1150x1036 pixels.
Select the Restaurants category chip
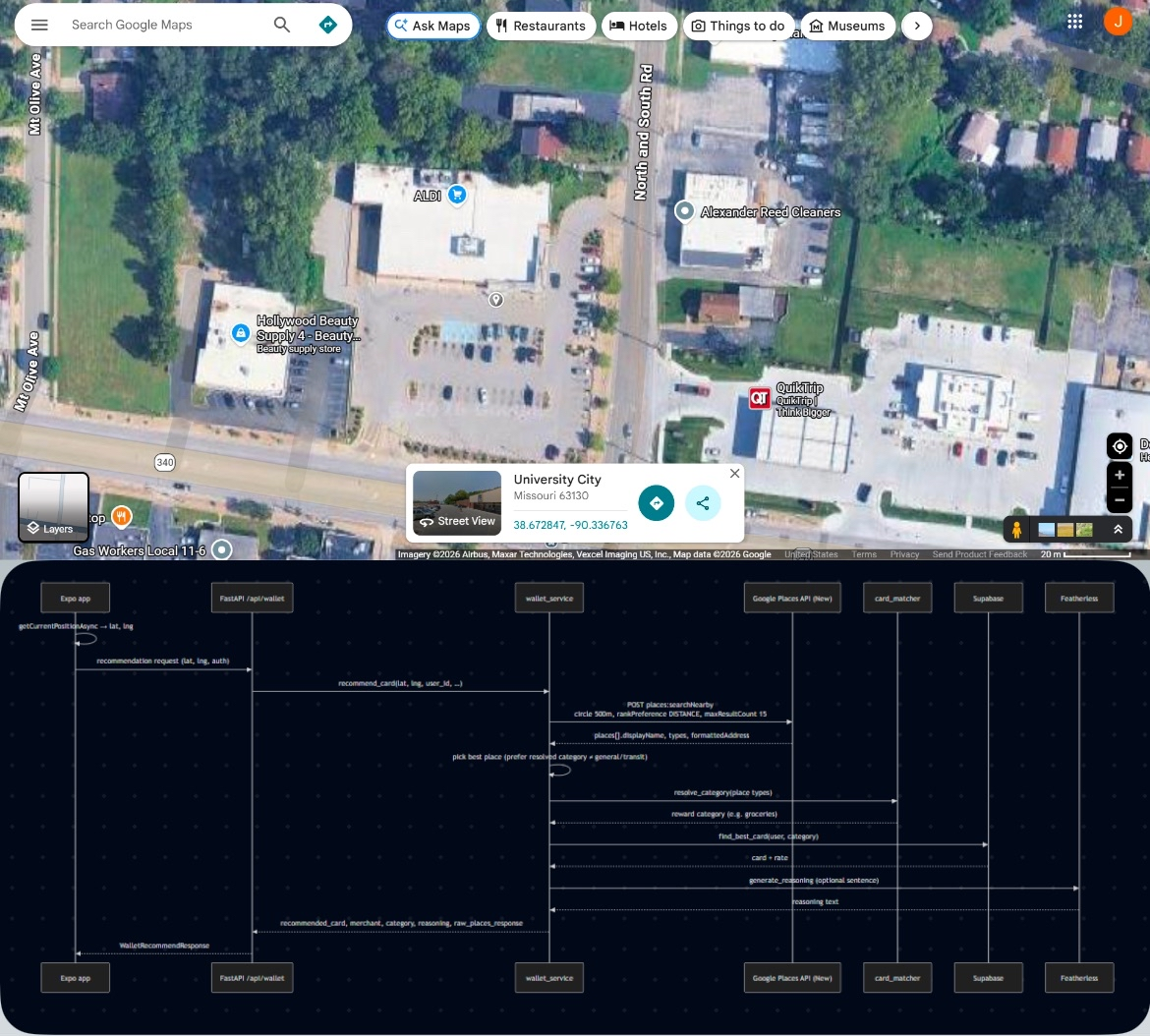click(x=542, y=26)
